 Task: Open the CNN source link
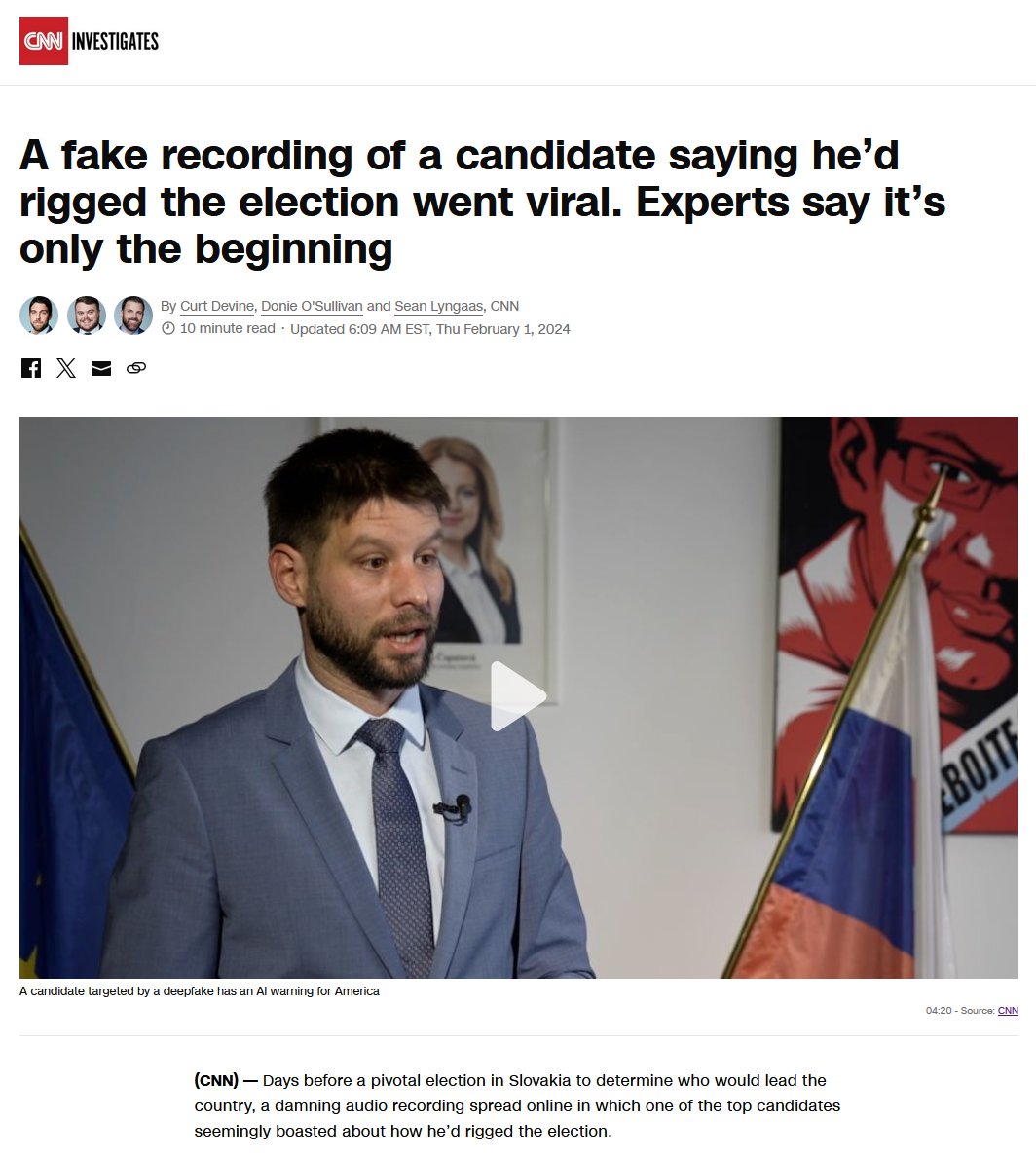coord(1007,1010)
